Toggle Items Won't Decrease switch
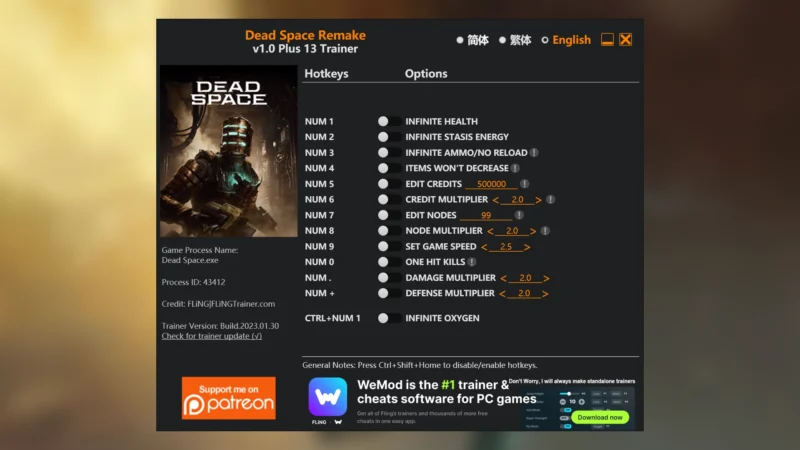The width and height of the screenshot is (800, 450). [389, 168]
